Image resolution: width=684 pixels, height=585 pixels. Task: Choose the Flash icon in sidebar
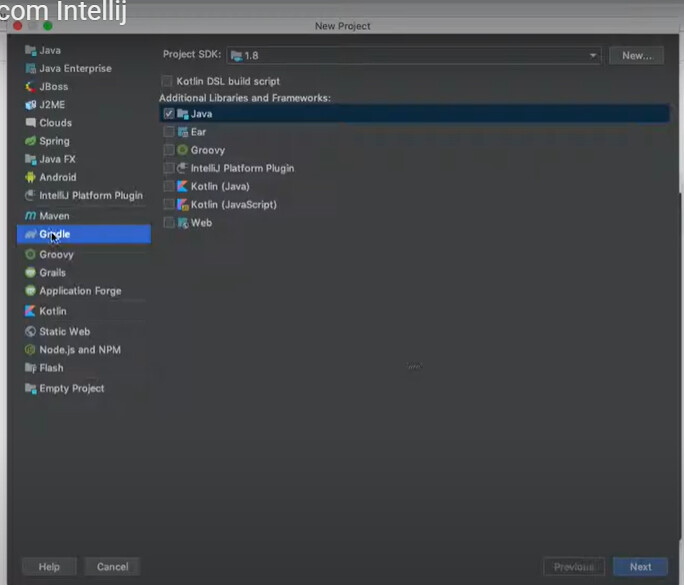pyautogui.click(x=31, y=368)
